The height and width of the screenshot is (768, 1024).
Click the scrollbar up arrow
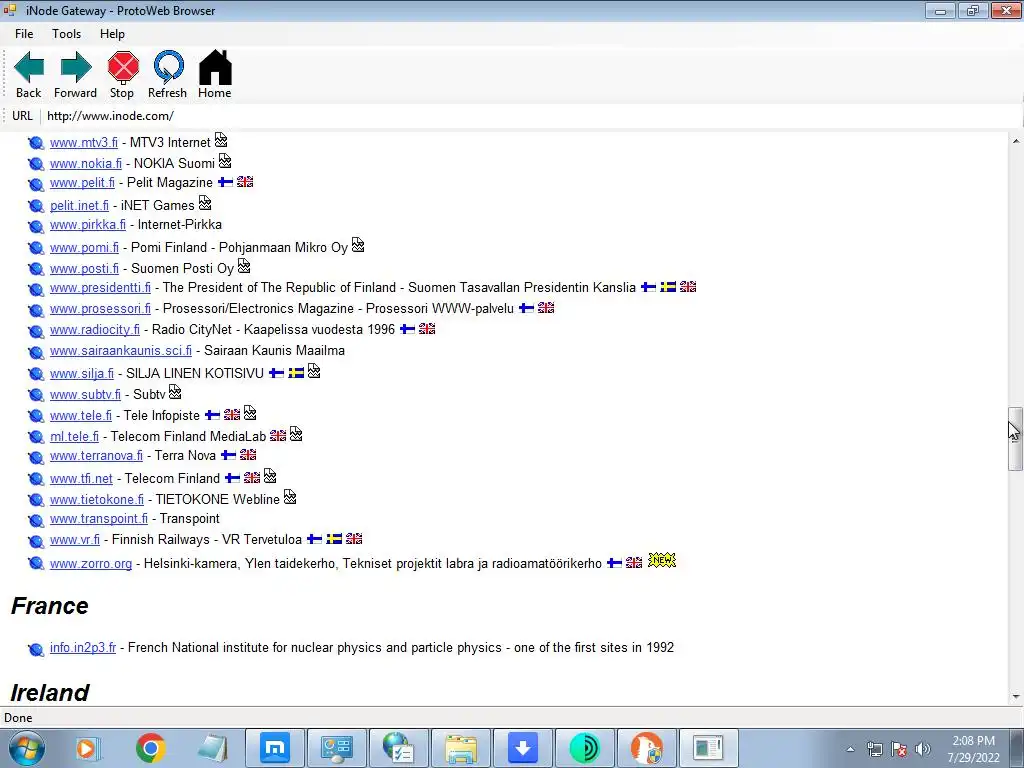[x=1016, y=141]
